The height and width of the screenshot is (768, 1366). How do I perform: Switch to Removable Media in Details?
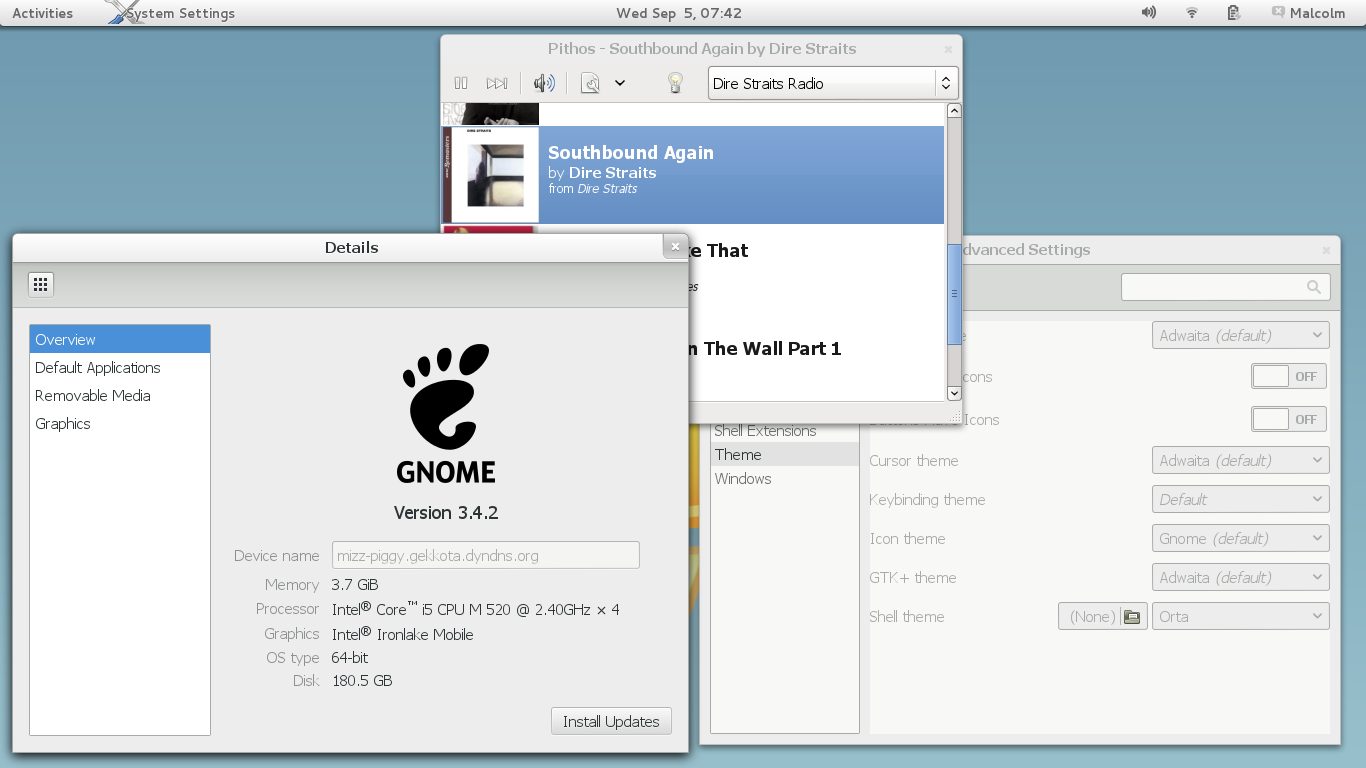tap(120, 395)
